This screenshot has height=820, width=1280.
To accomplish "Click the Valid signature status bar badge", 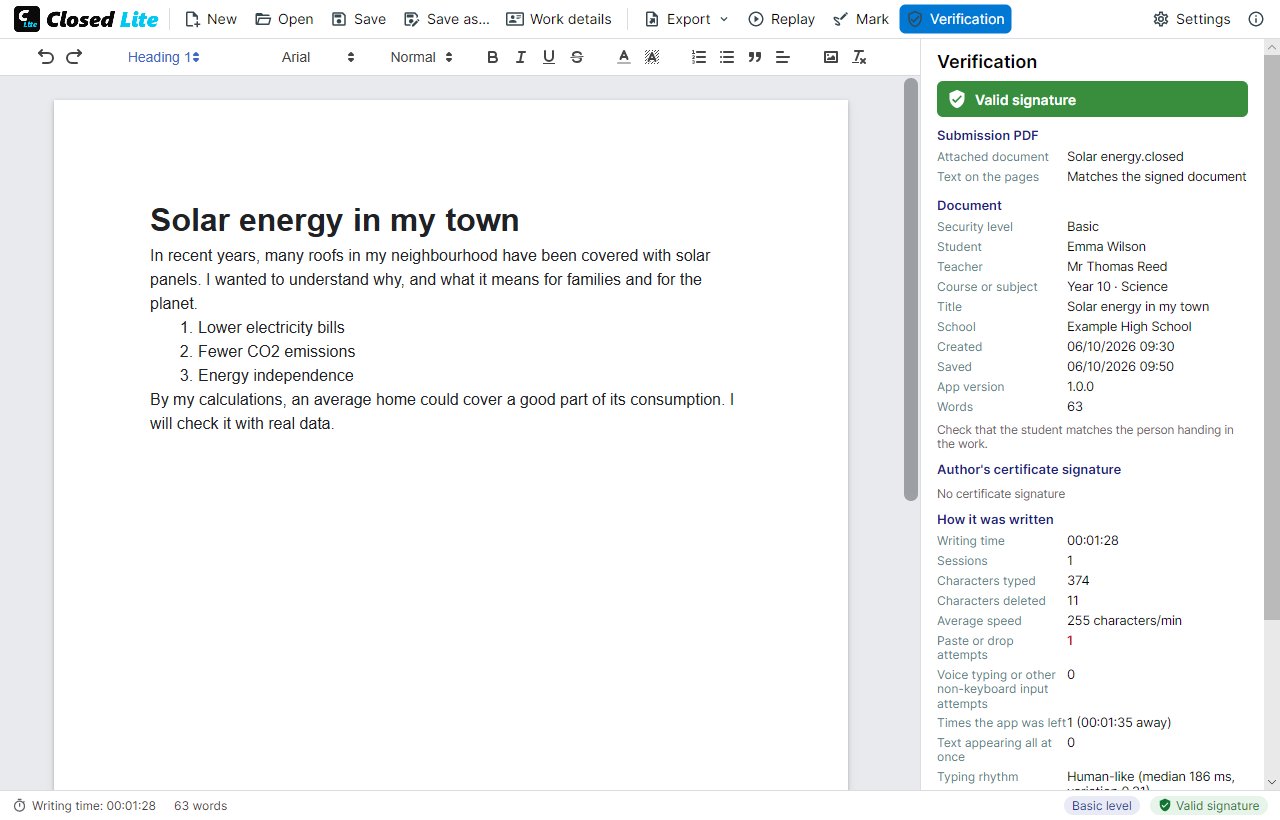I will [x=1208, y=806].
